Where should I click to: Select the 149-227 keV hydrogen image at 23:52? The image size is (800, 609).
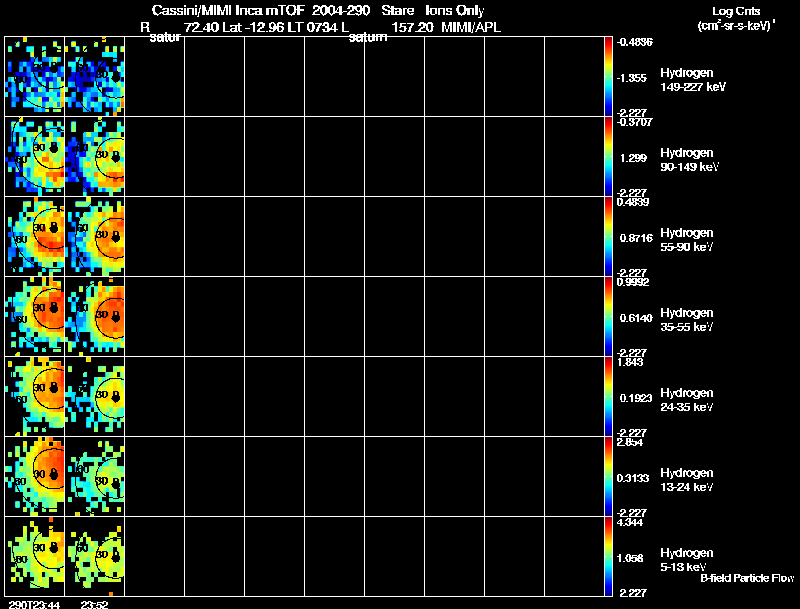95,77
